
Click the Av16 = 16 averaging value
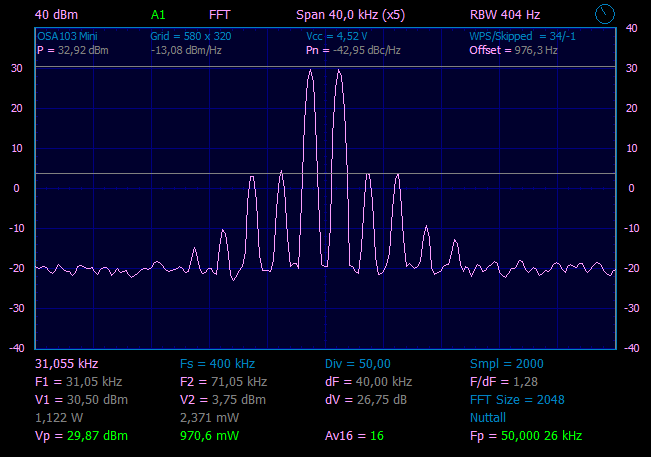(x=355, y=436)
